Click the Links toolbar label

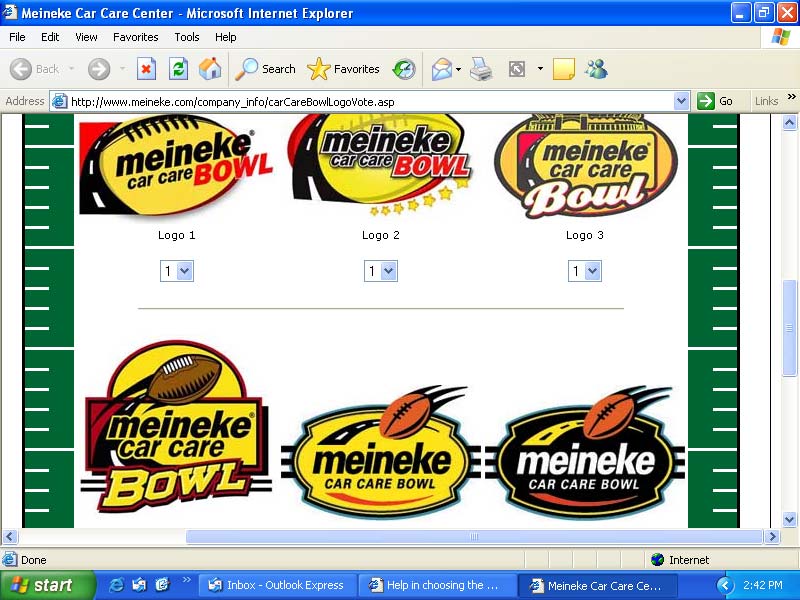[766, 101]
